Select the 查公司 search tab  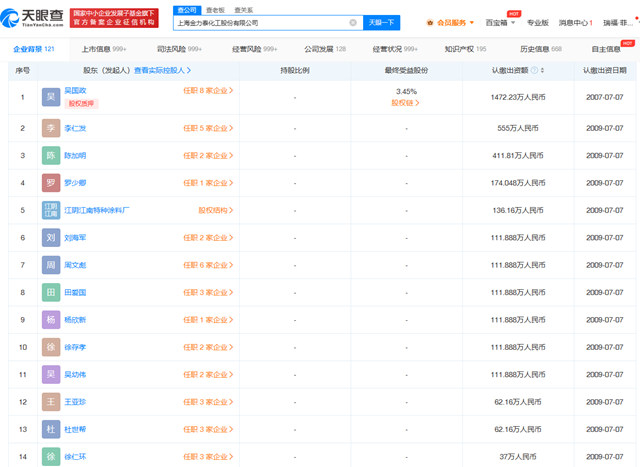(x=187, y=10)
